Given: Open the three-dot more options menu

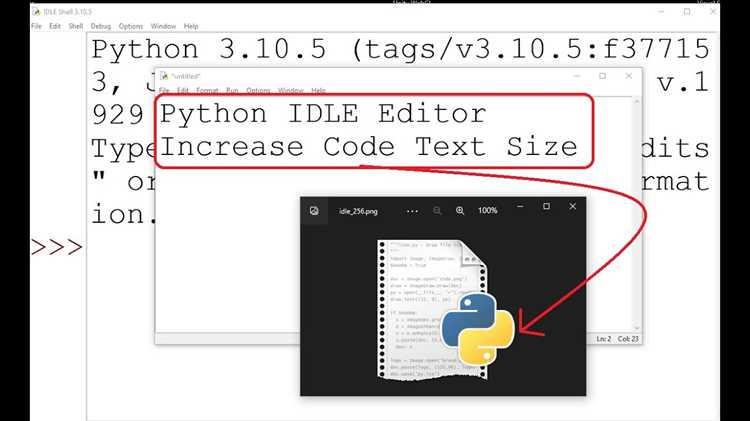Looking at the screenshot, I should pyautogui.click(x=412, y=211).
